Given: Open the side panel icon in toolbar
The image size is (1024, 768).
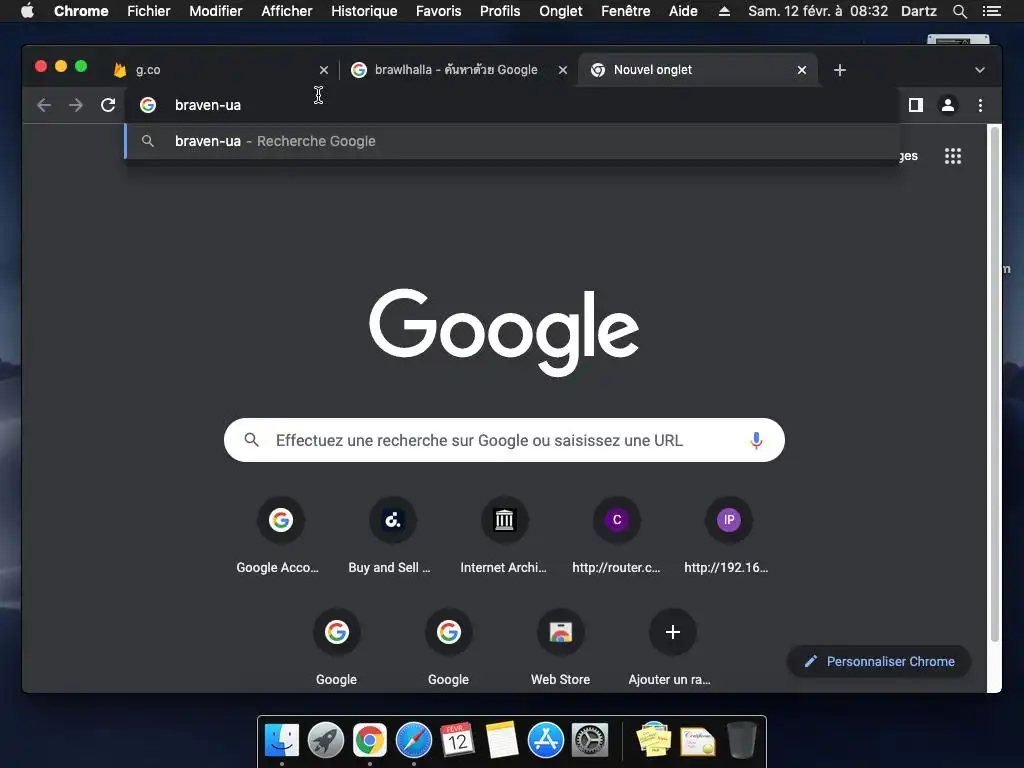Looking at the screenshot, I should click(916, 105).
